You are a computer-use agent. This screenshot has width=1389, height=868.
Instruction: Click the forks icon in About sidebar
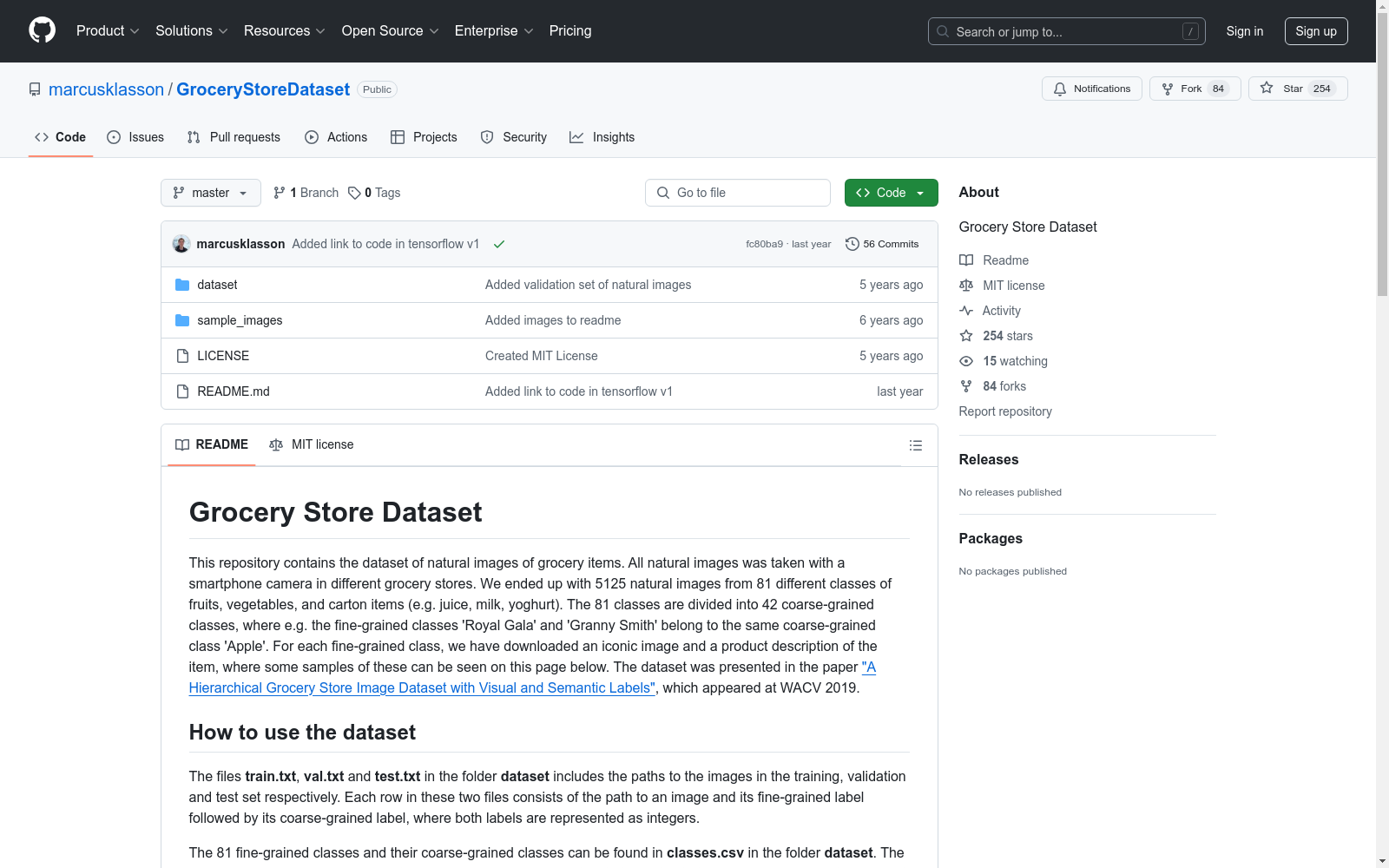tap(966, 386)
